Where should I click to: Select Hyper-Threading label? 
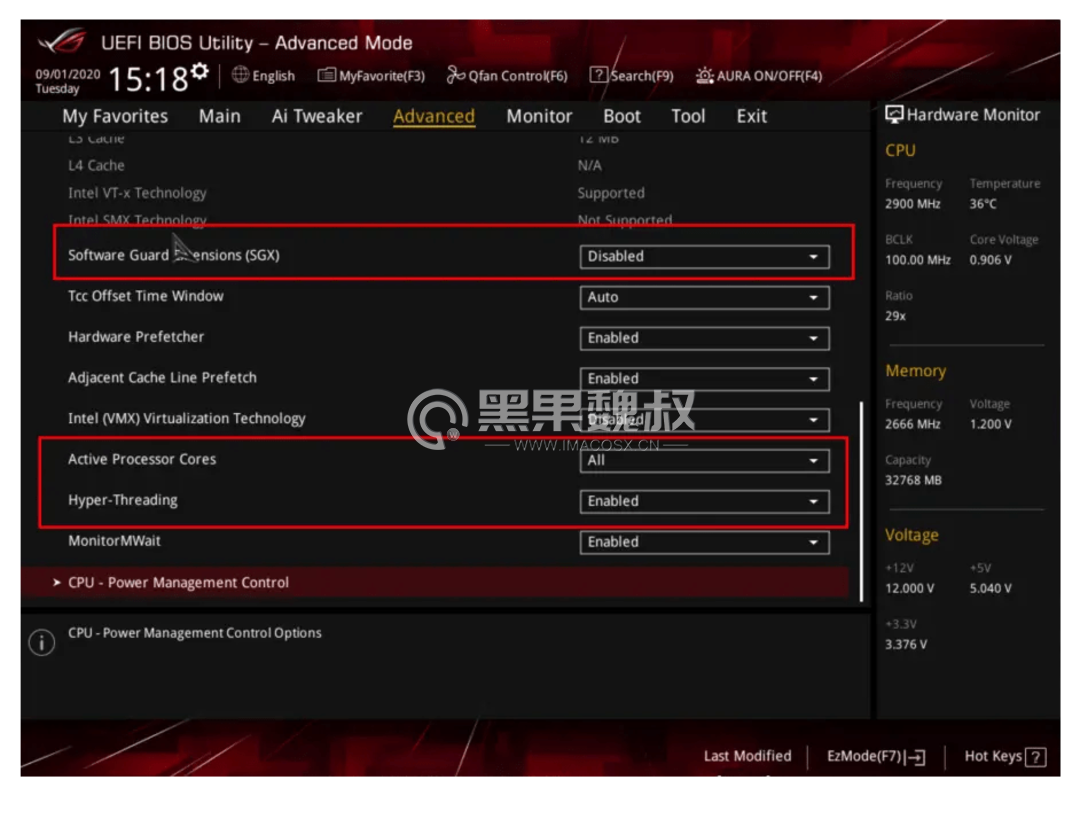pos(123,500)
